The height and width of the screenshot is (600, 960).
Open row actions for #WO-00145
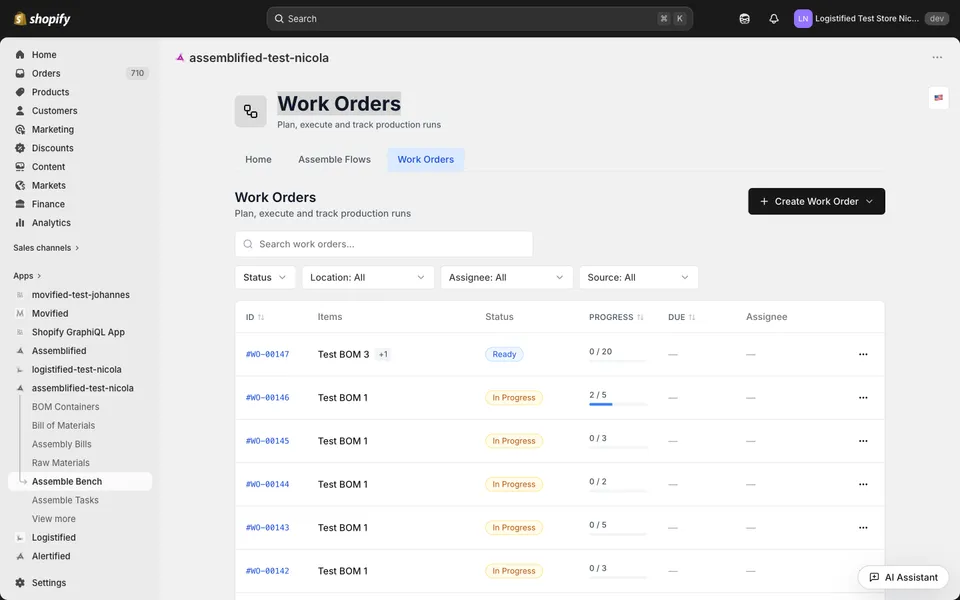(x=863, y=441)
